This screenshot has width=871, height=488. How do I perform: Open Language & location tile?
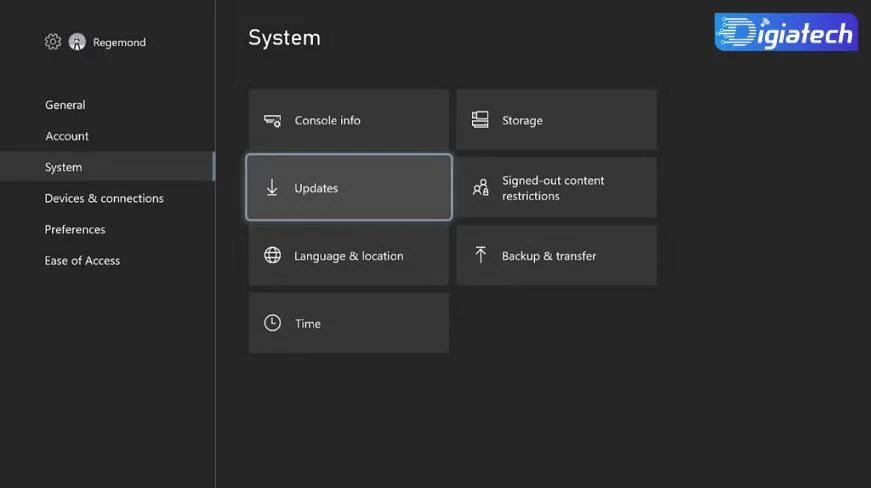coord(349,255)
